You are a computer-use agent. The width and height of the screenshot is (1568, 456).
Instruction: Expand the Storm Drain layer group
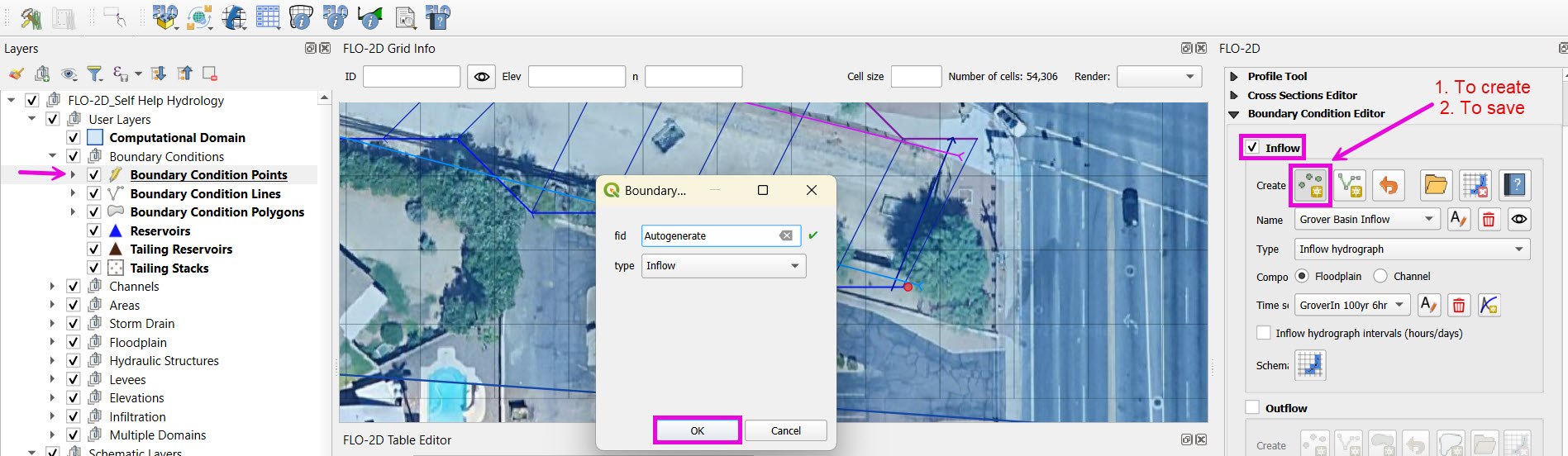[x=52, y=324]
